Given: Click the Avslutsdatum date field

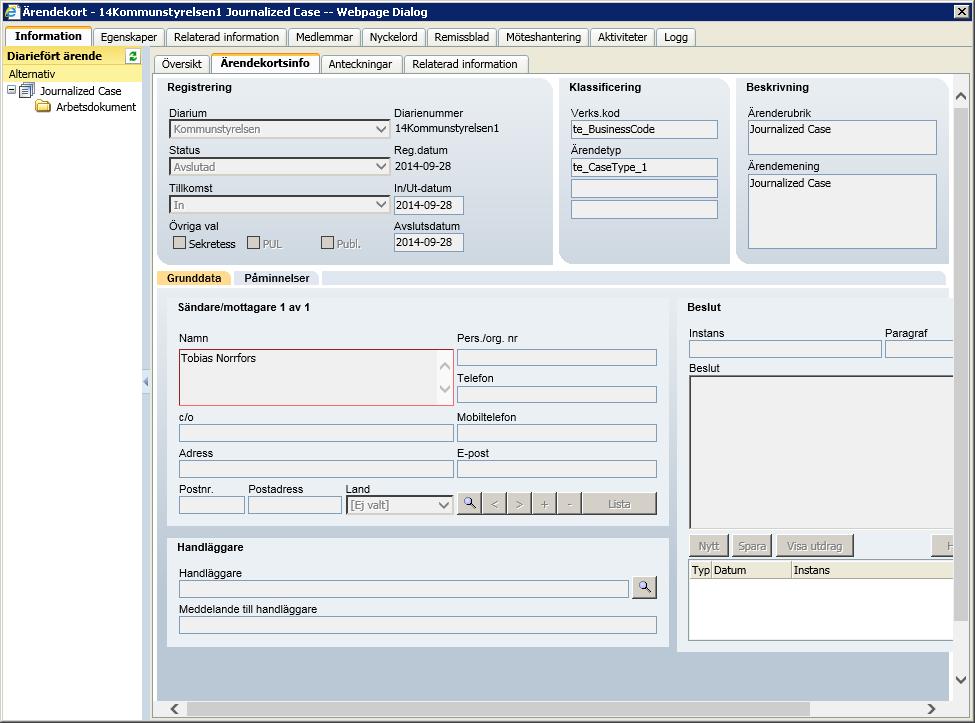Looking at the screenshot, I should tap(428, 242).
